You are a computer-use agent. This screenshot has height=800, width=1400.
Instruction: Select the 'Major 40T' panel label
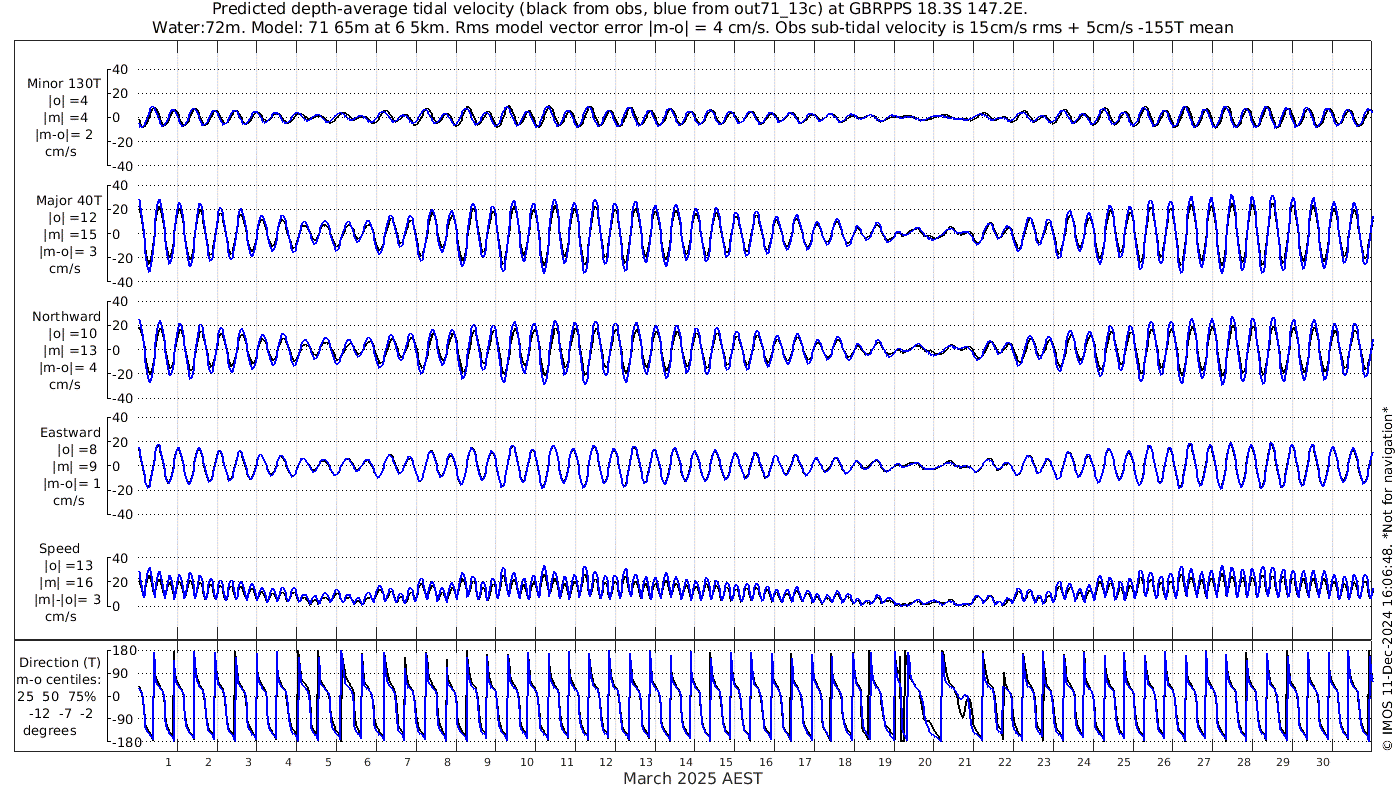coord(67,200)
